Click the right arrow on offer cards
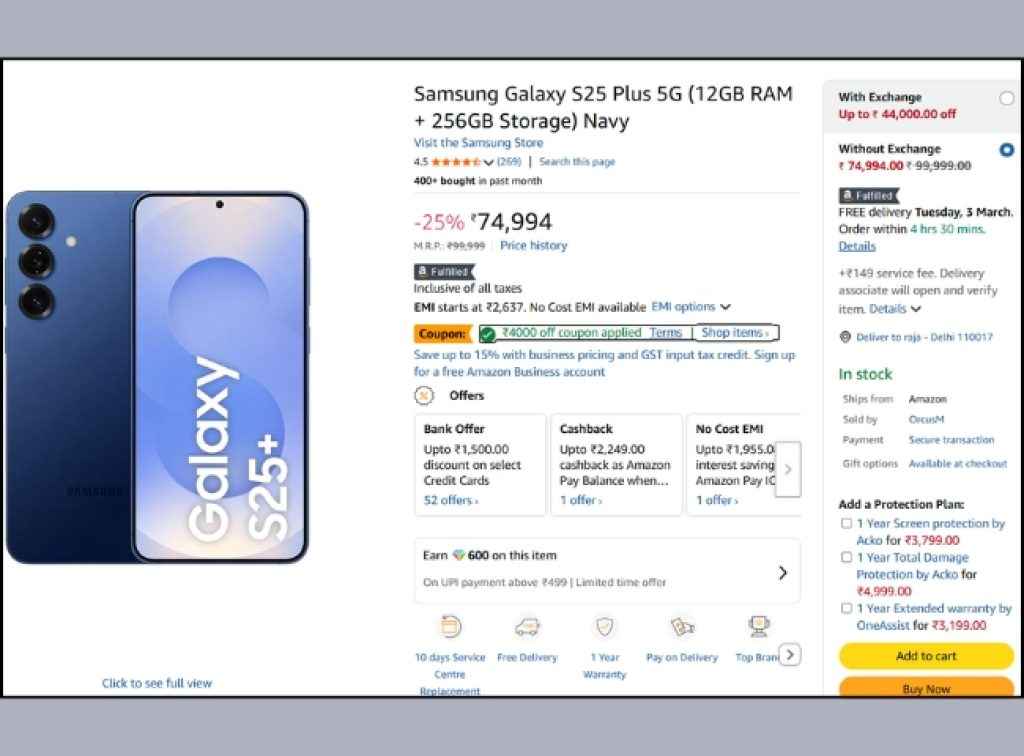The width and height of the screenshot is (1024, 756). [x=788, y=469]
